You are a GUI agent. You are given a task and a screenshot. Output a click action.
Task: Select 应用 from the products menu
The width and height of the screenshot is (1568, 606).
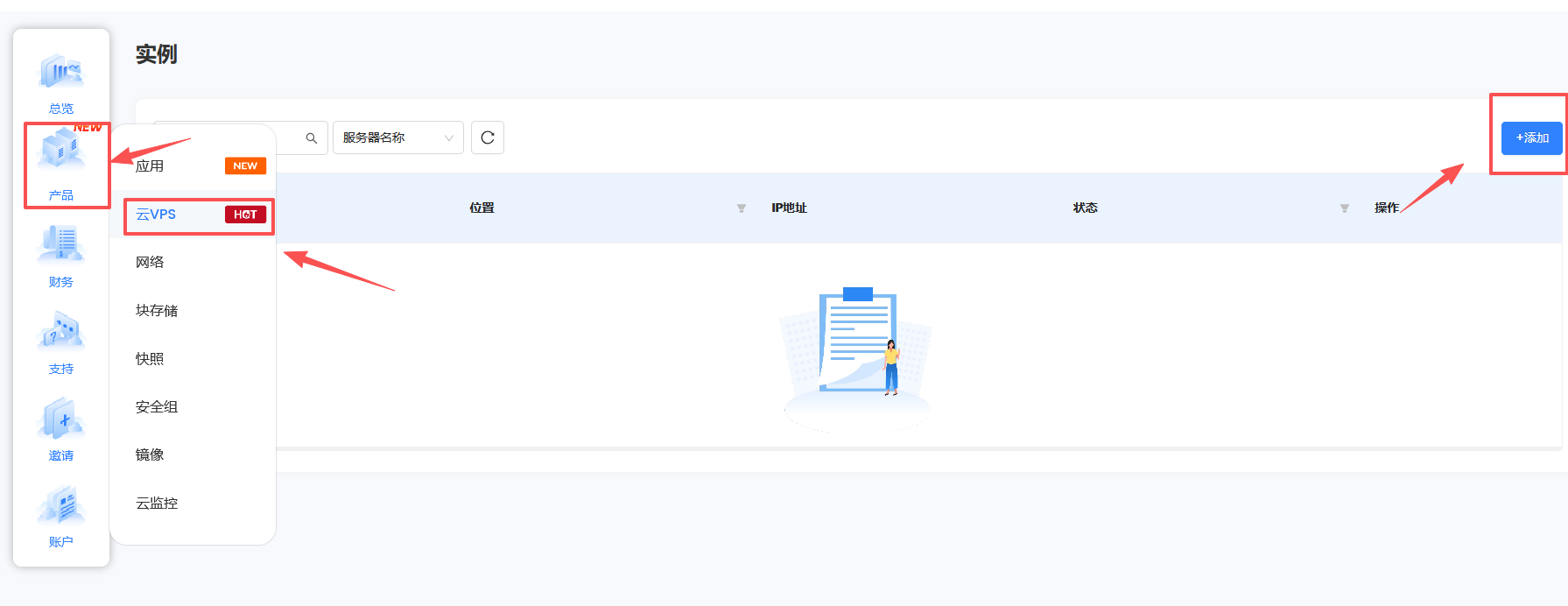coord(150,166)
